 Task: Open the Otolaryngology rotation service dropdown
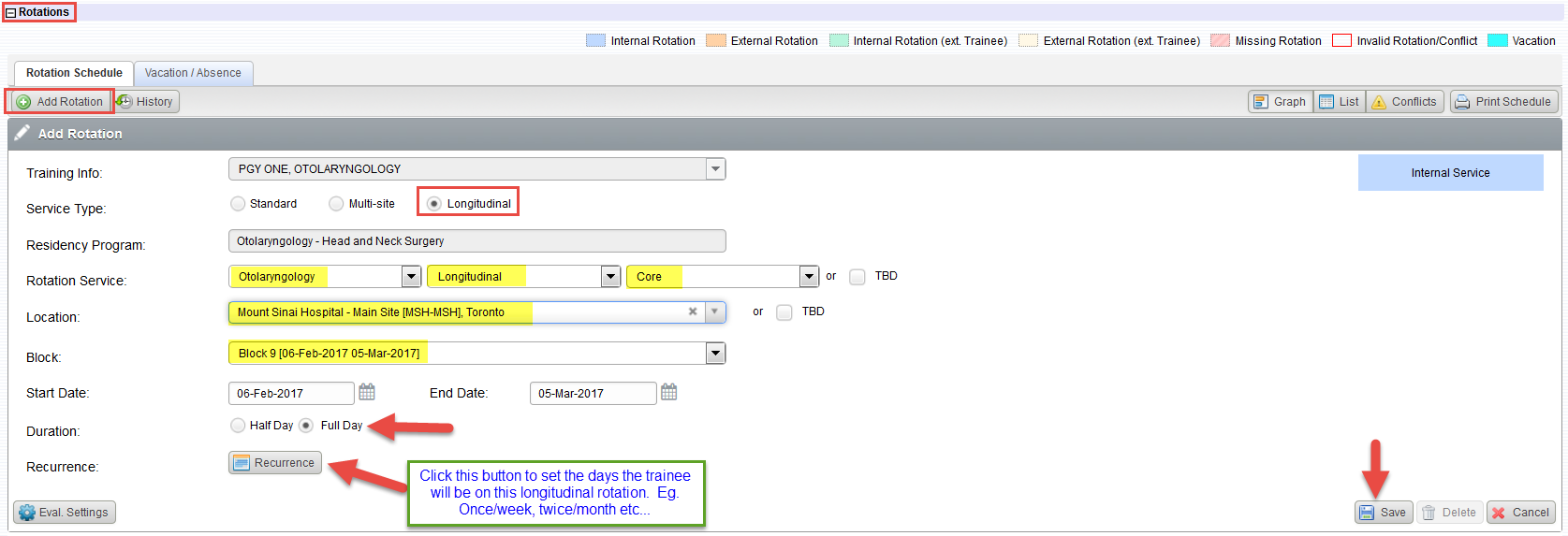tap(411, 277)
